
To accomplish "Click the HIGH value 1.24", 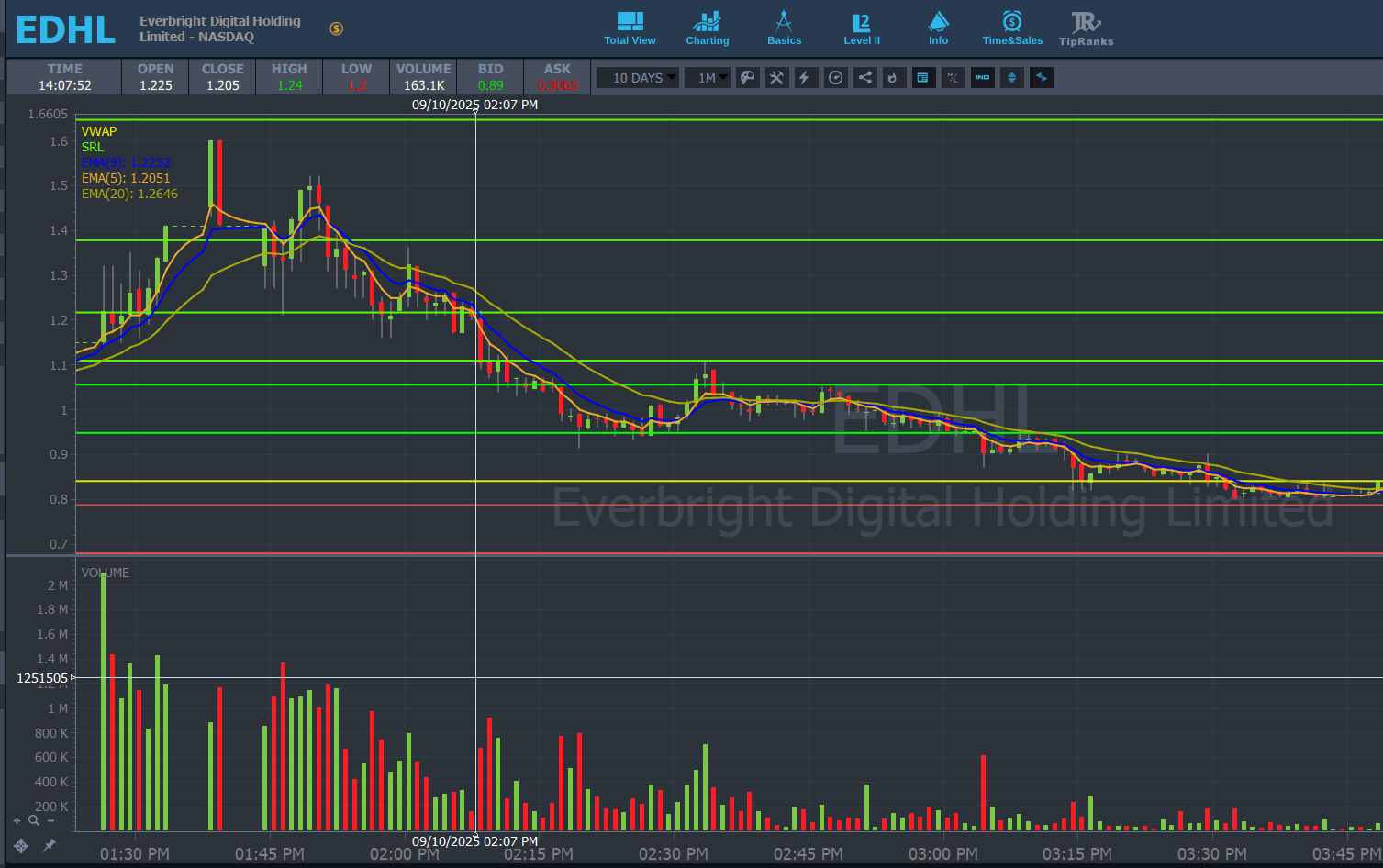I will (x=290, y=85).
